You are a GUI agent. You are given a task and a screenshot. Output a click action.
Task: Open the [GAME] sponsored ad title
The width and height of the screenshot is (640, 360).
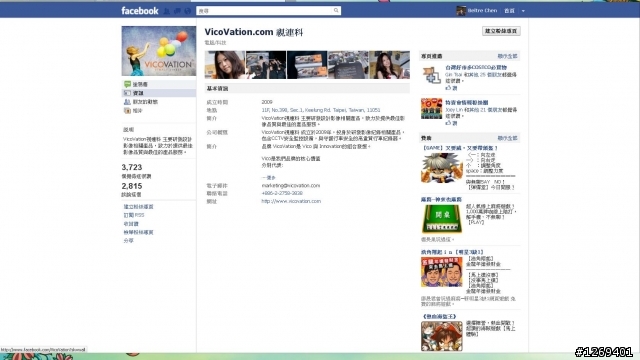(459, 148)
